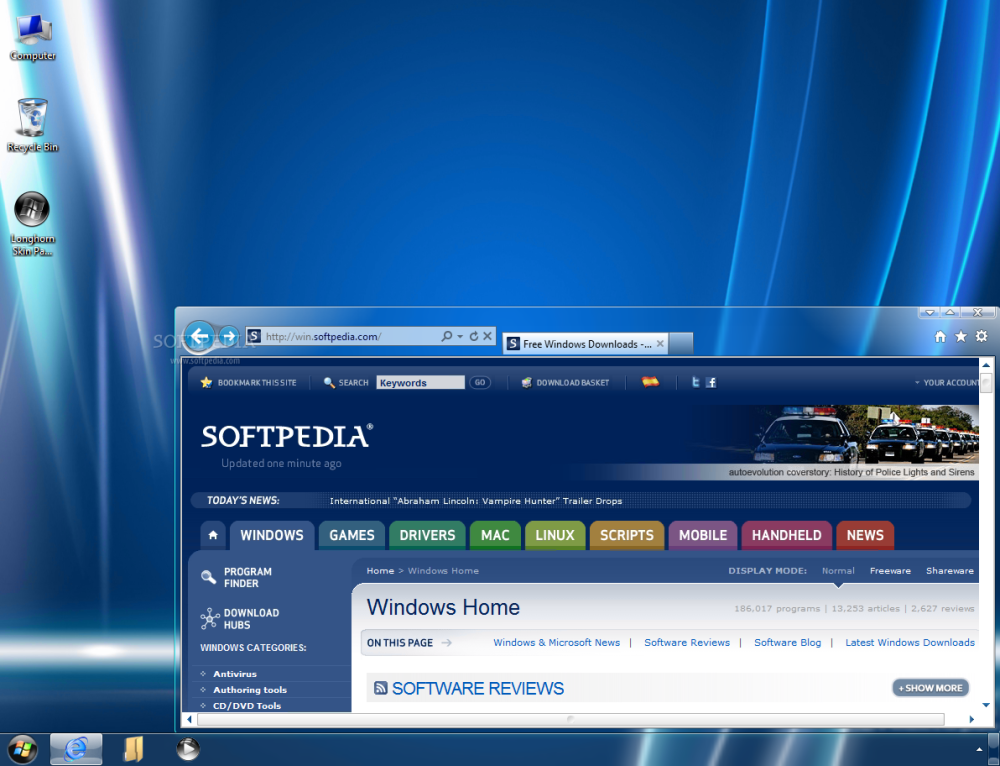The width and height of the screenshot is (1000, 766).
Task: Expand Show More software reviews
Action: 930,688
